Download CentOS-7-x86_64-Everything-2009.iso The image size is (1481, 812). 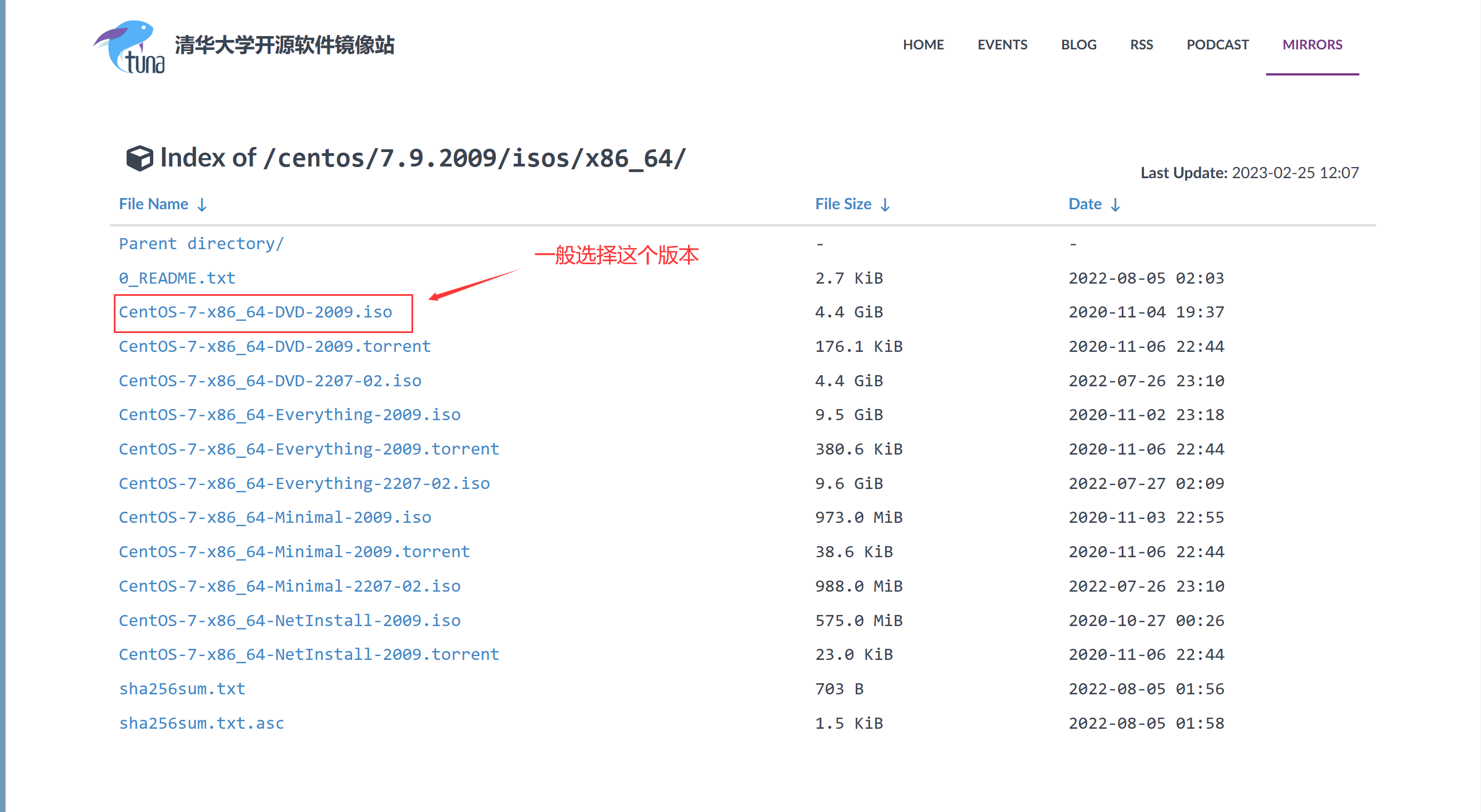pos(290,415)
